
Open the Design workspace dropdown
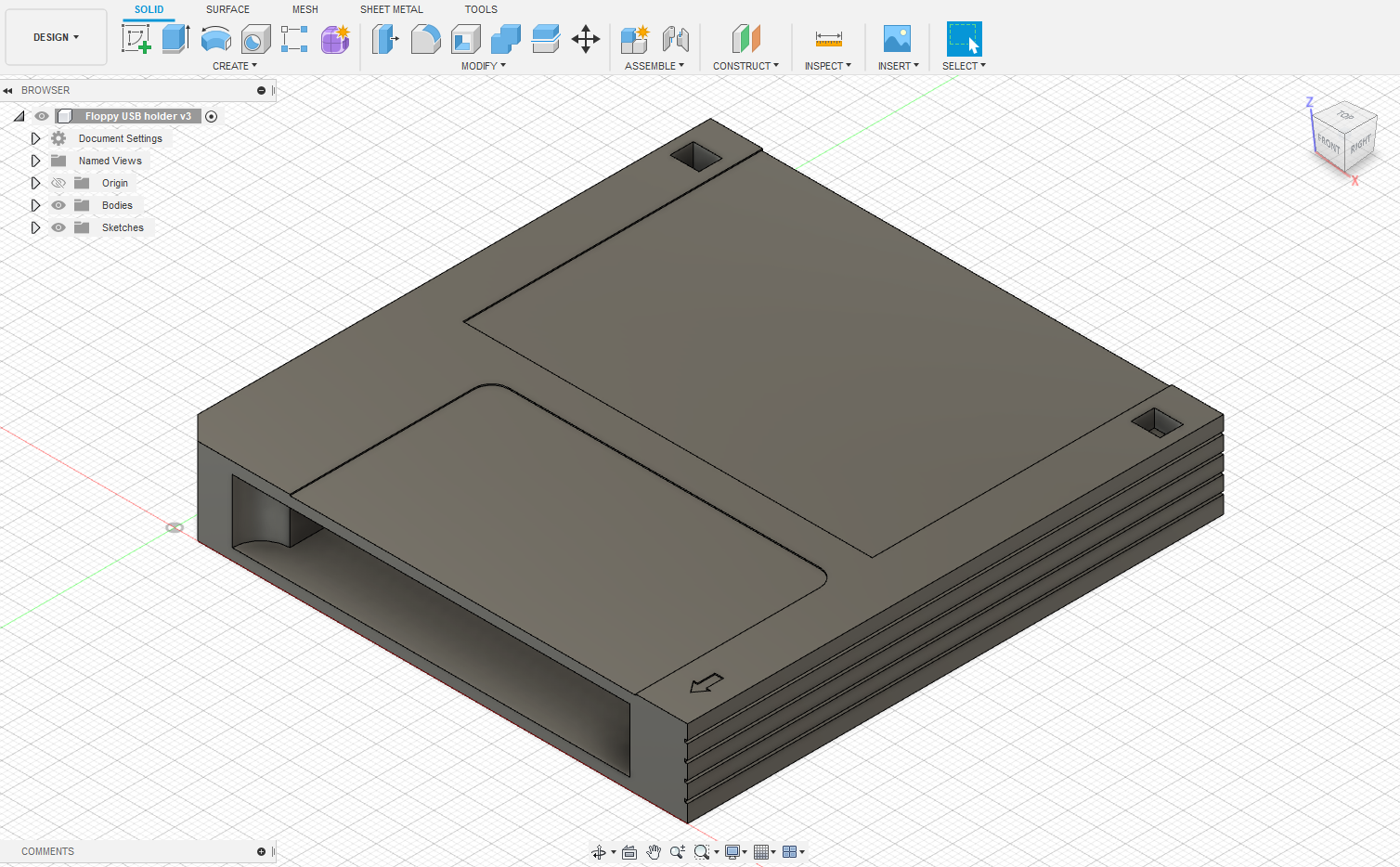pos(56,37)
